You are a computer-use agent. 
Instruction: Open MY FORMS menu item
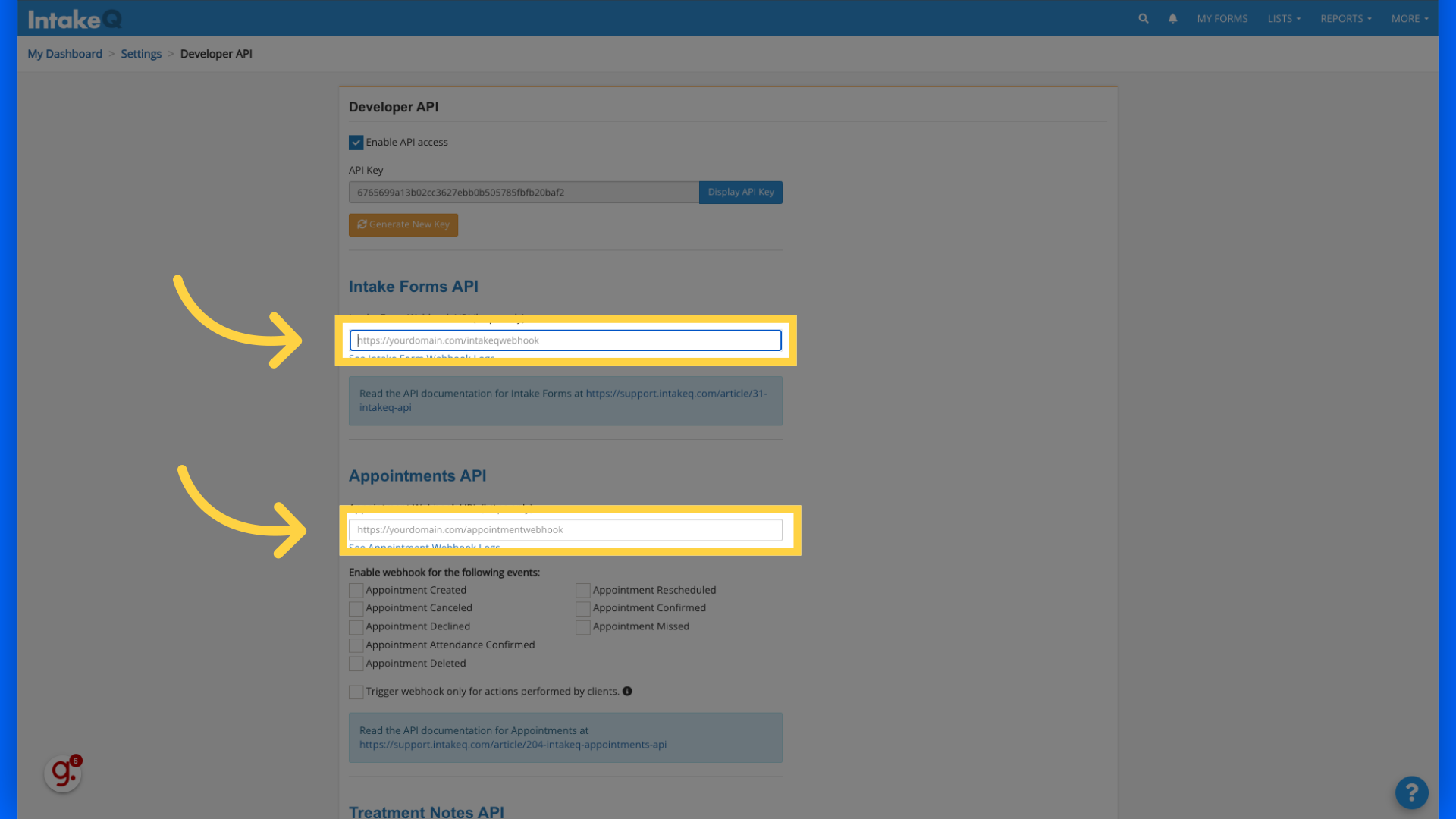tap(1222, 18)
